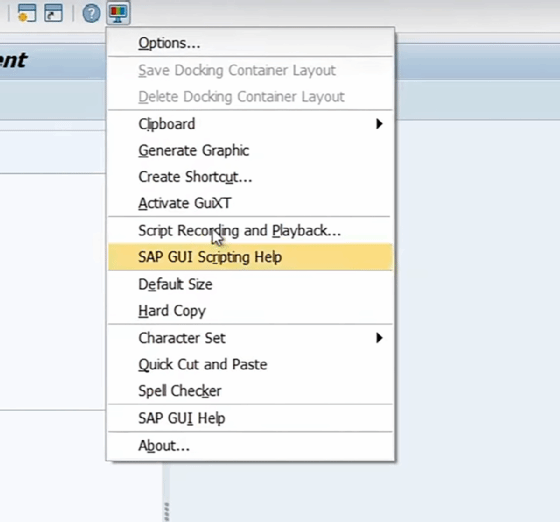Select Activate GuiXT
Screen dimensions: 560x522
coord(250,203)
